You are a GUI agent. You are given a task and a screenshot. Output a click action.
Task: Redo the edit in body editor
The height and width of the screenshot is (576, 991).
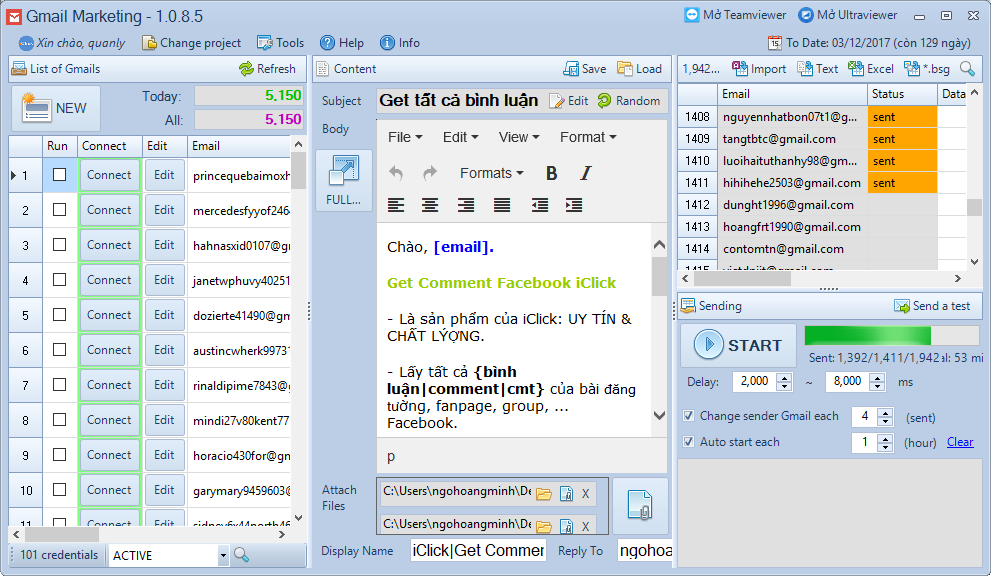[x=430, y=173]
